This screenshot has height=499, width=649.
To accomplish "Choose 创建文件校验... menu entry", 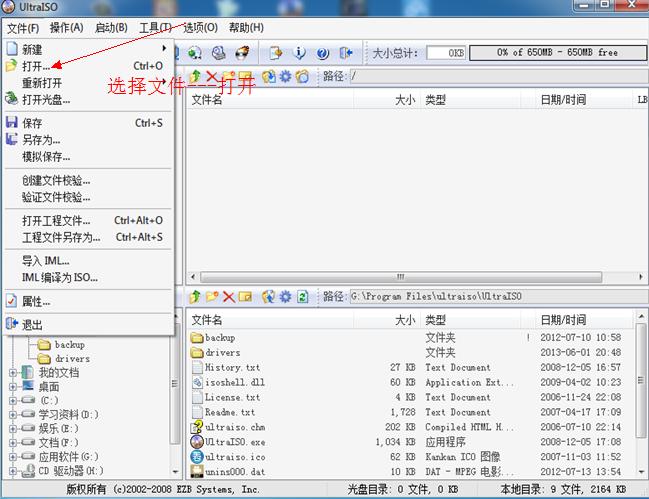I will click(88, 180).
